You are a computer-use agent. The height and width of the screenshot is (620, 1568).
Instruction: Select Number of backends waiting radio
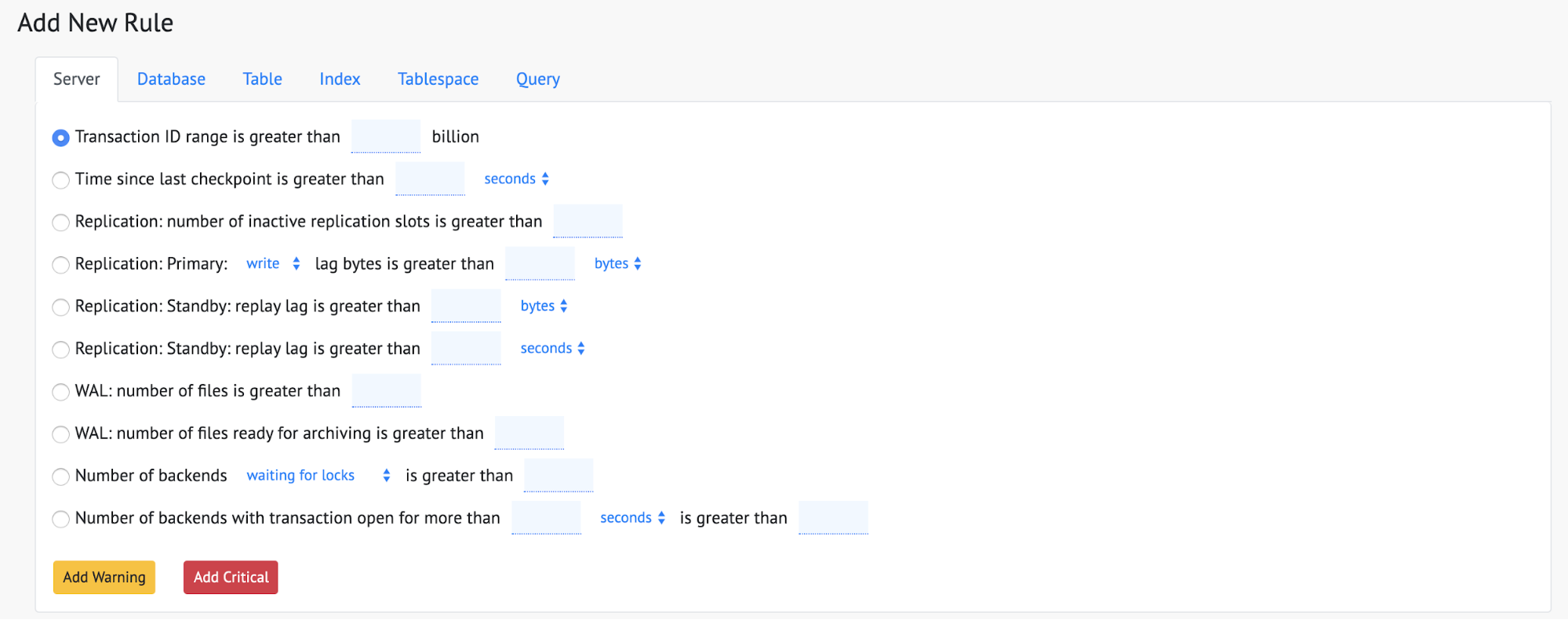(60, 477)
